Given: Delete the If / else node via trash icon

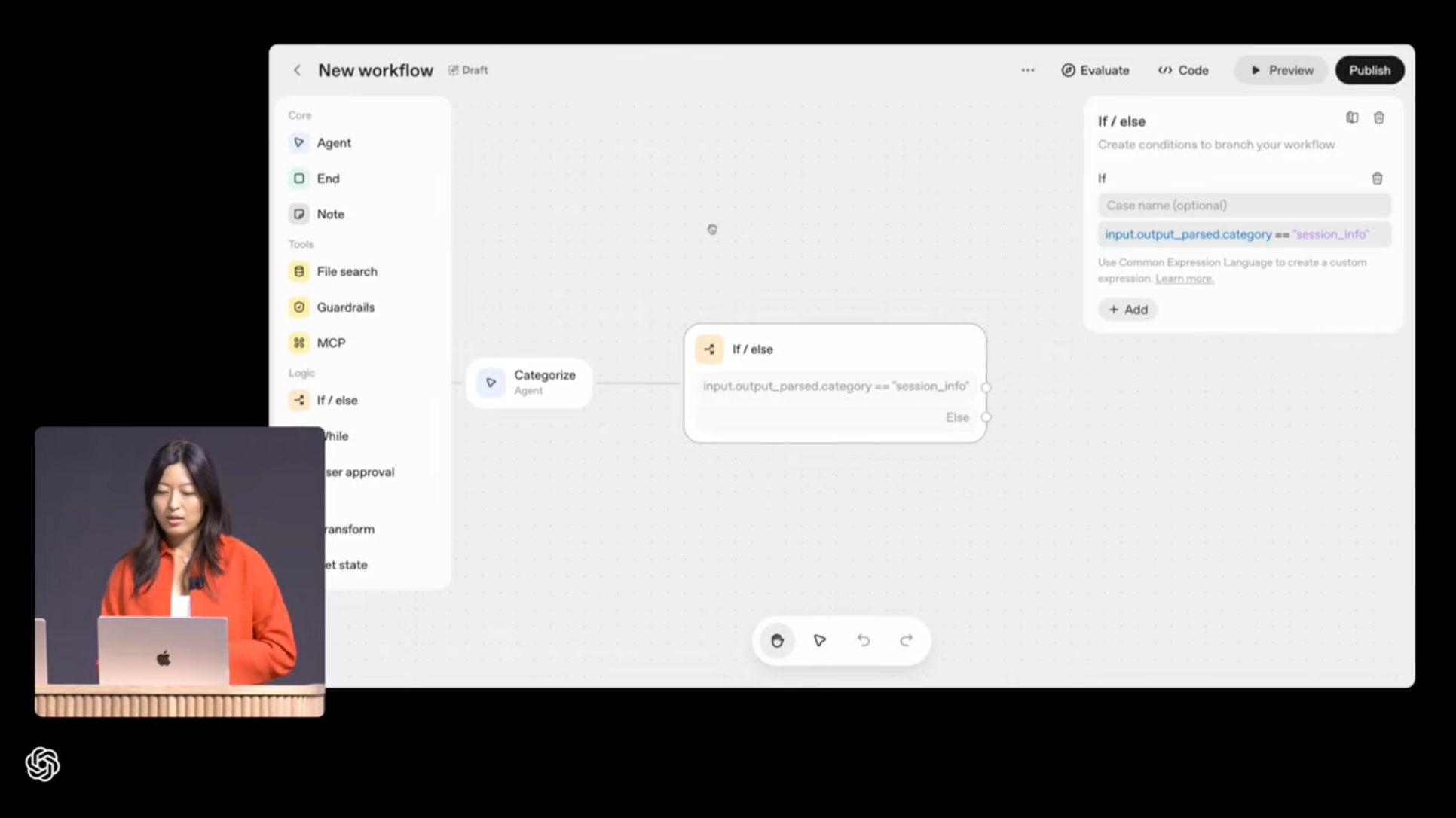Looking at the screenshot, I should [1379, 118].
